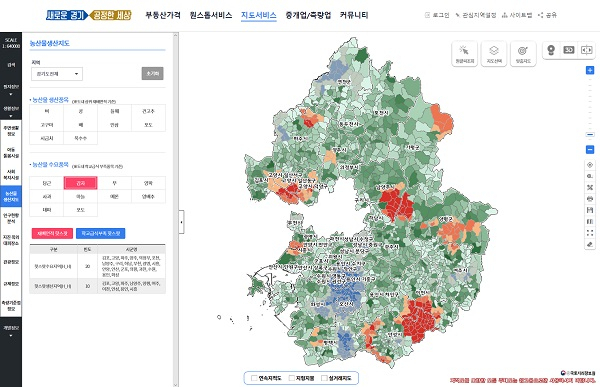Select the eraser clear-map icon
600x387 pixels.
pos(590,244)
